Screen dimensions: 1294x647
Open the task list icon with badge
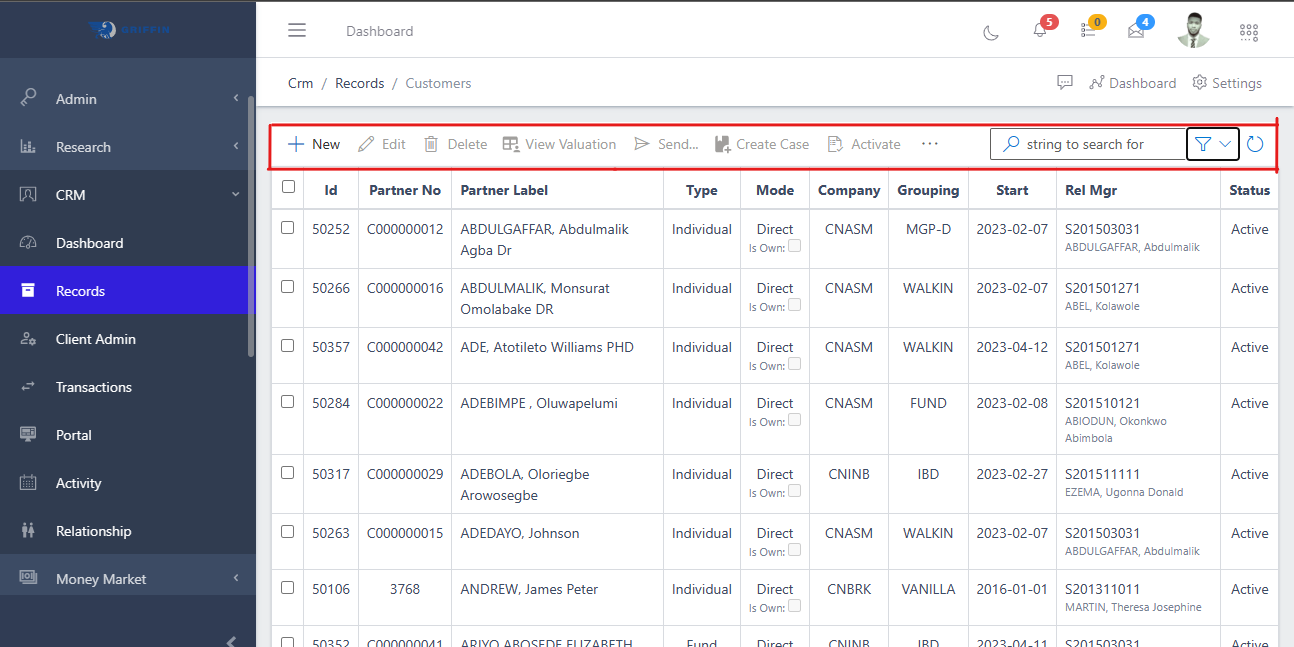pyautogui.click(x=1088, y=30)
